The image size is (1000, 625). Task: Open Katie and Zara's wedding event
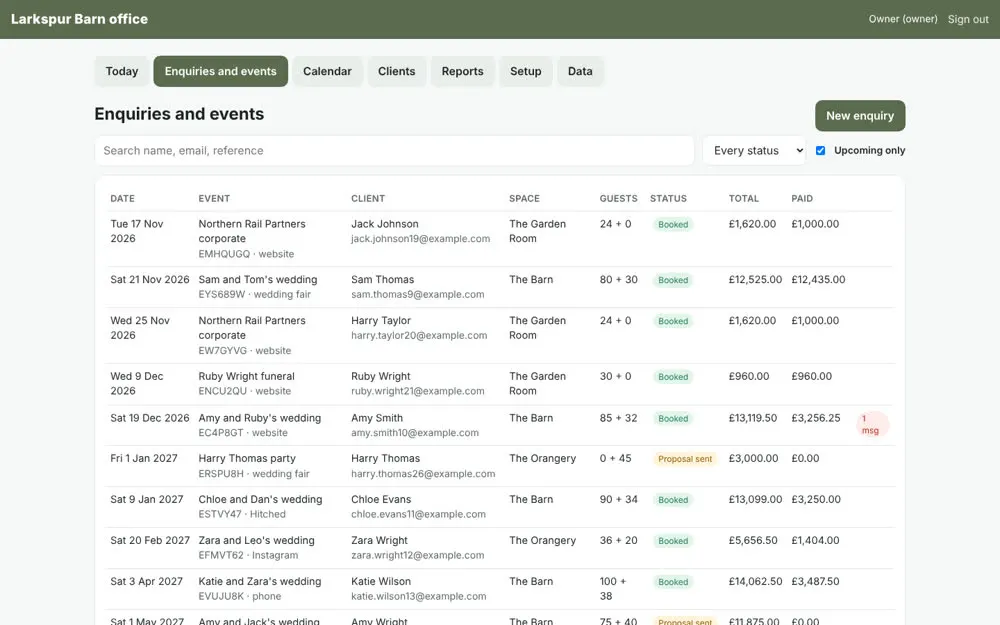[x=260, y=581]
